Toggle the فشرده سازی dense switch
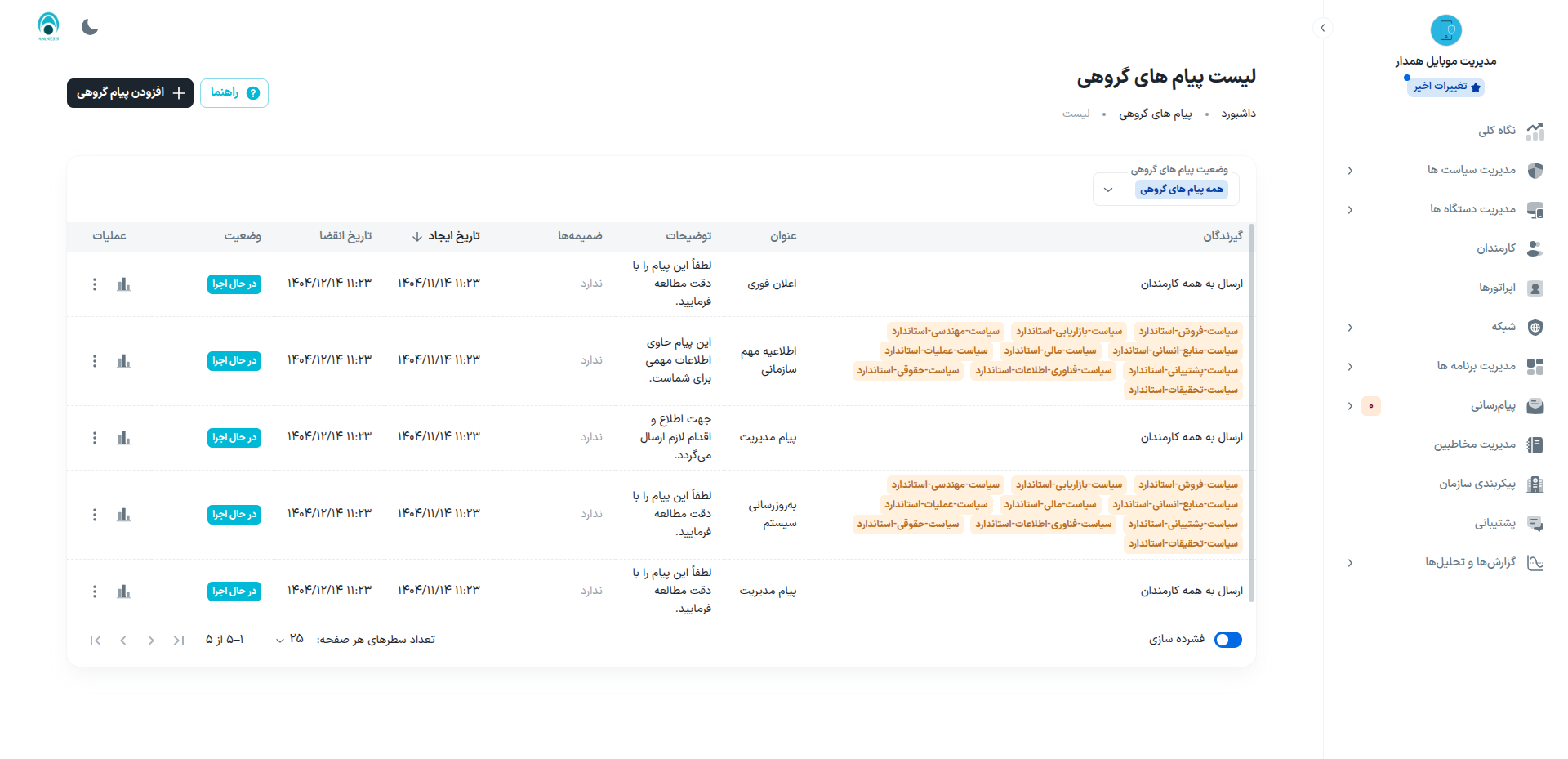1568x759 pixels. click(x=1227, y=640)
